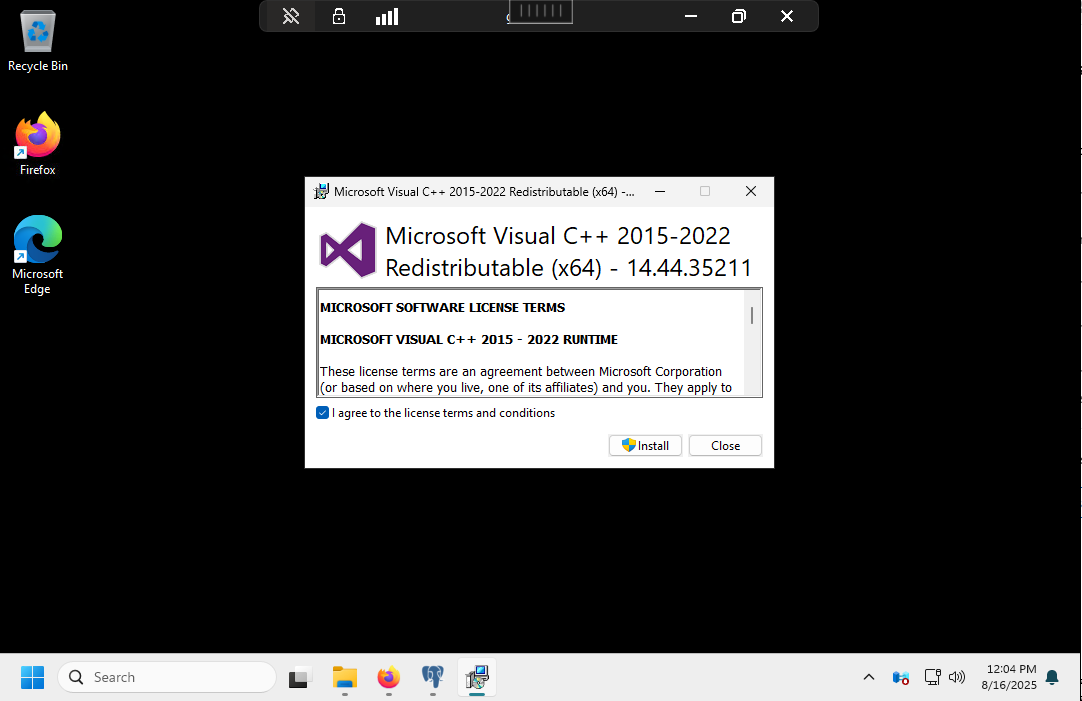The height and width of the screenshot is (701, 1082).
Task: Minimize the Visual C++ Redistributable dialog
Action: pos(660,191)
